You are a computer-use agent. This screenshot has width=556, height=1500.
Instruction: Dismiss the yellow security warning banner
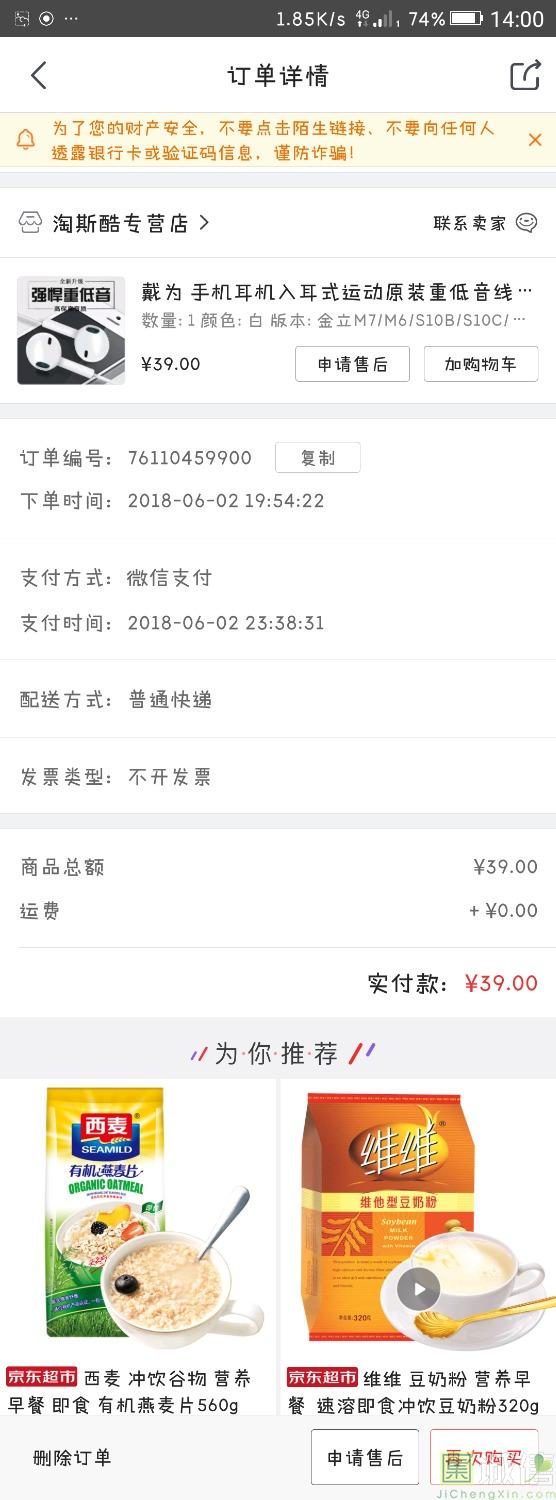535,140
